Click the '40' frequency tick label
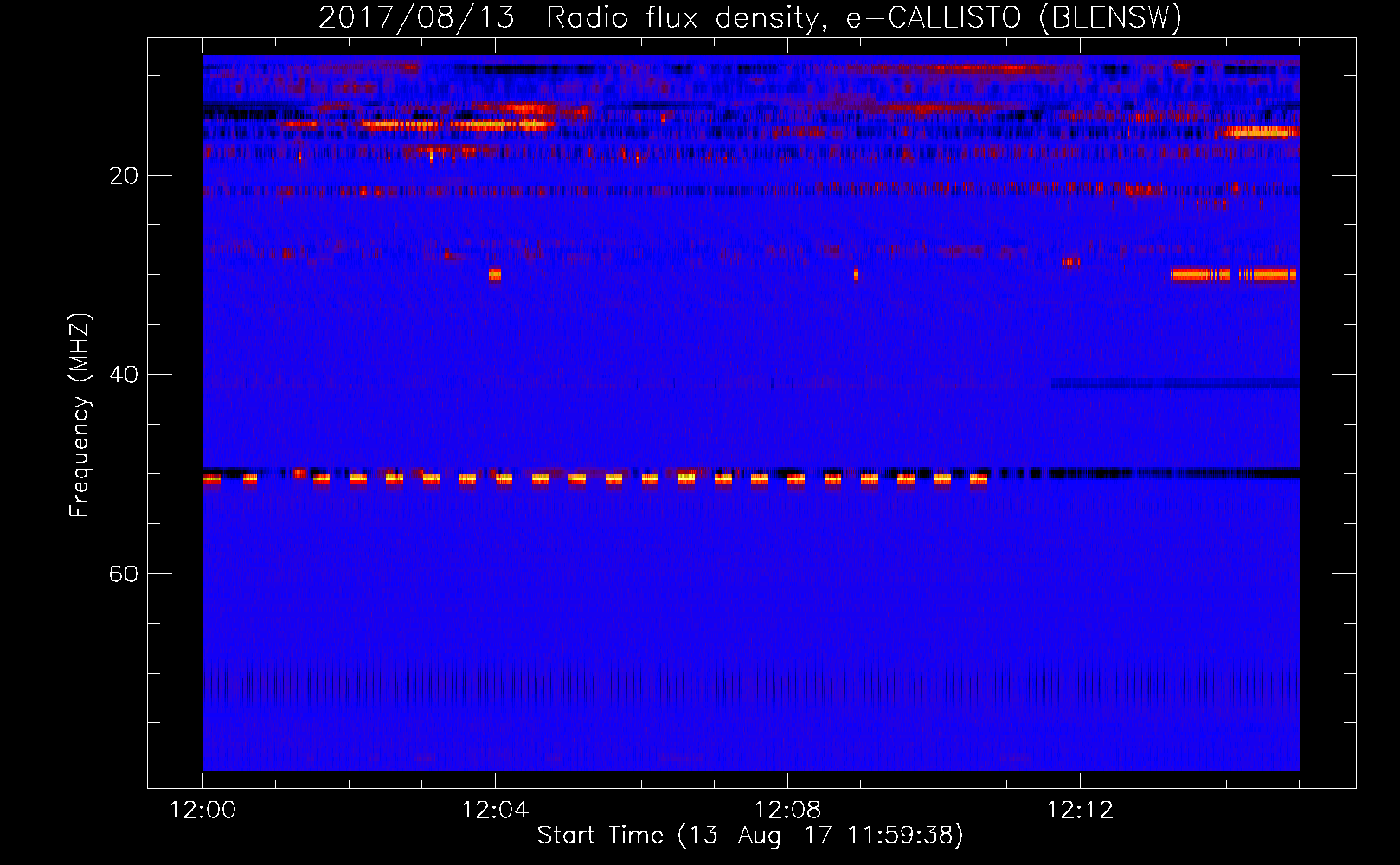The height and width of the screenshot is (865, 1400). [124, 375]
